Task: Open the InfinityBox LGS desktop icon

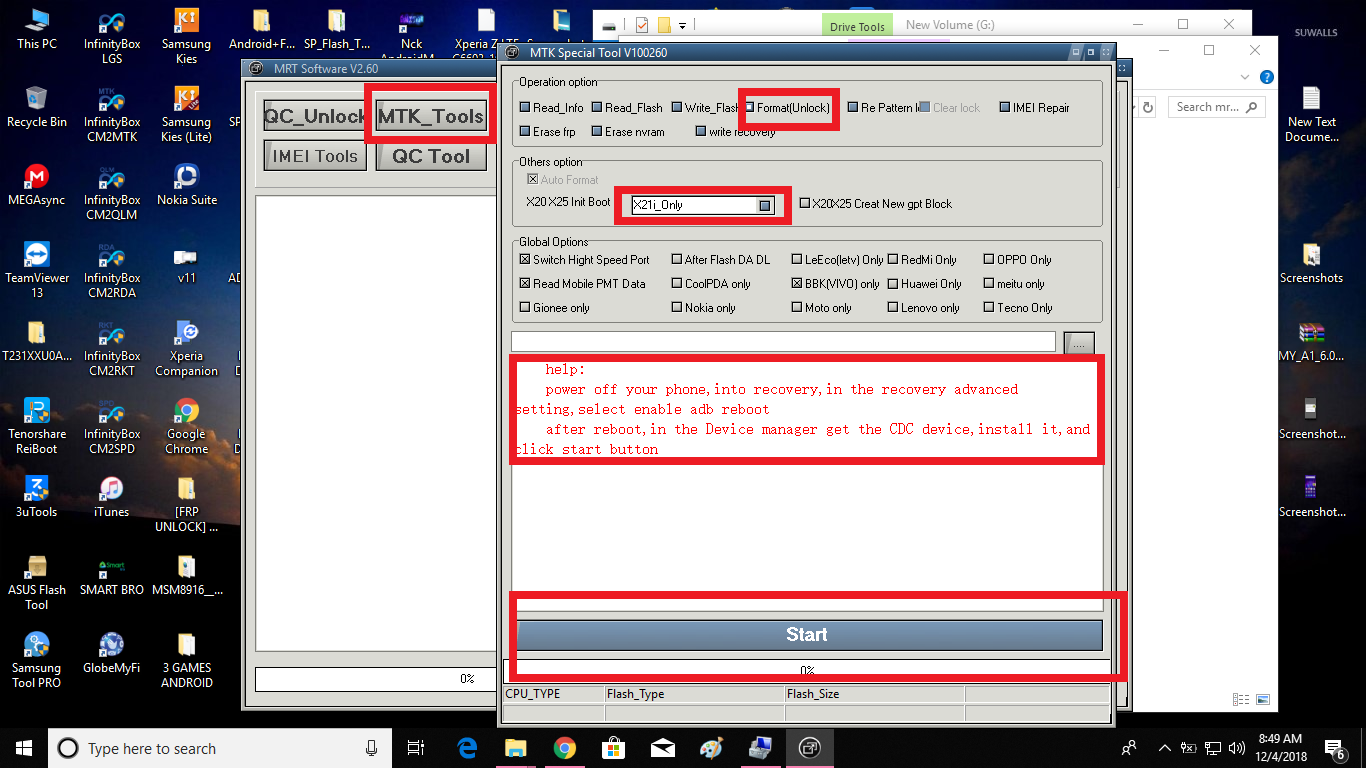Action: tap(112, 36)
